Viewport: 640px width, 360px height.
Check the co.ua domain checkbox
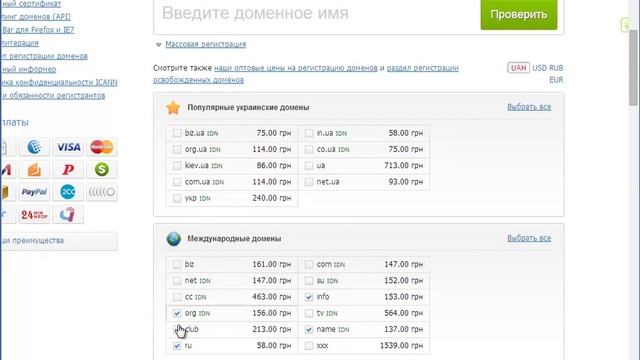tap(309, 149)
